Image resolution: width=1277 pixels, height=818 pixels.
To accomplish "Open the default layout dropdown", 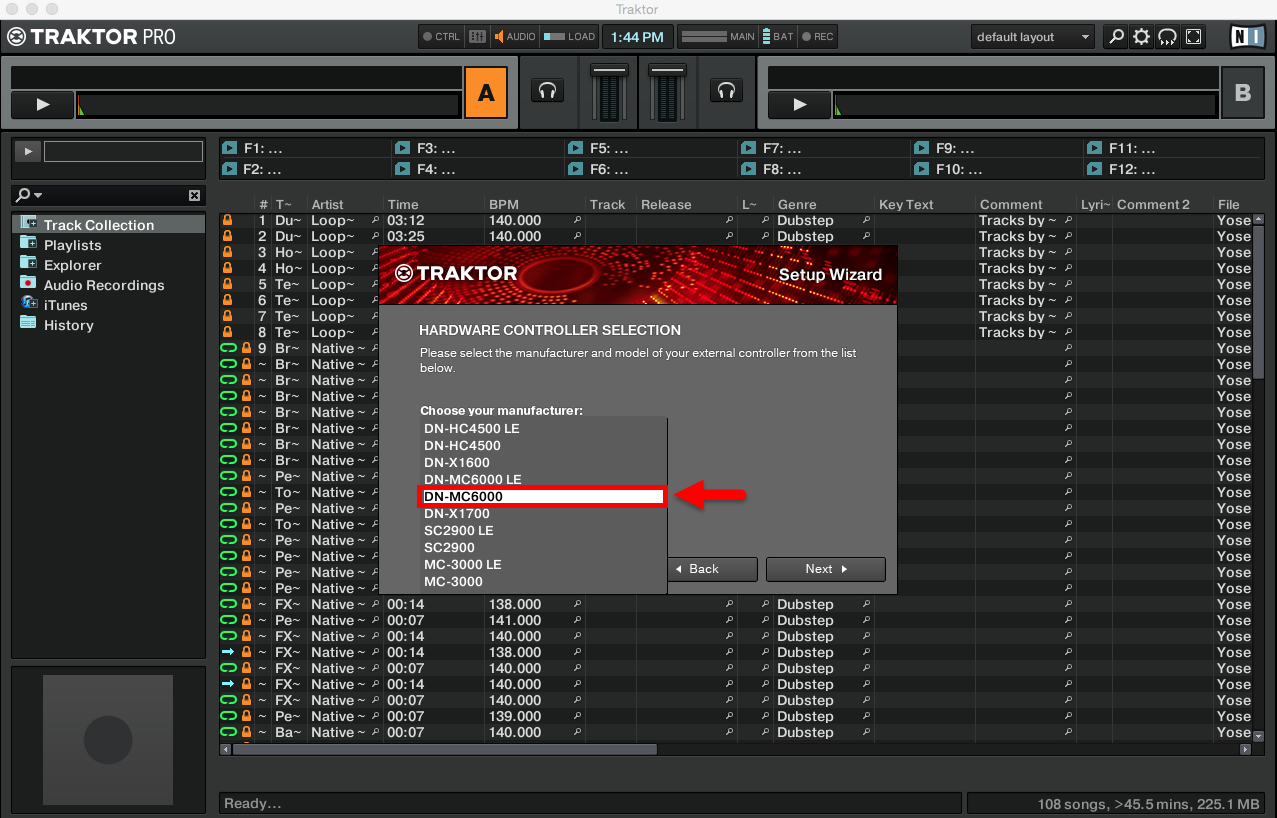I will click(1032, 36).
